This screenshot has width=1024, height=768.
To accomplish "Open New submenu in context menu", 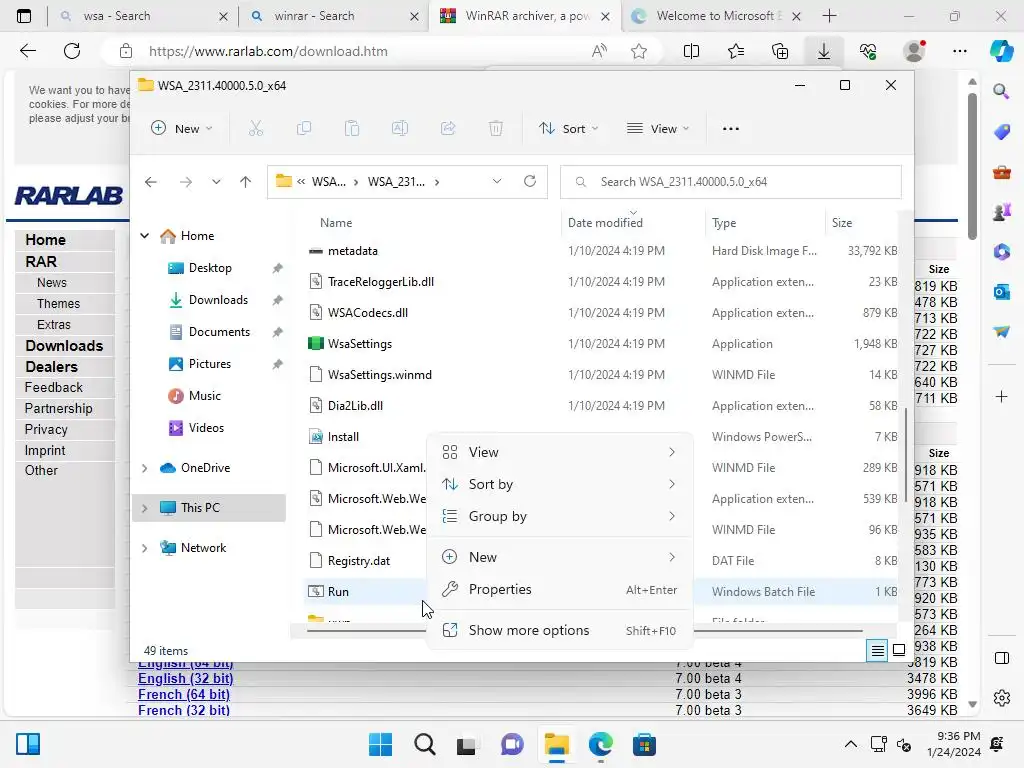I will click(x=559, y=557).
